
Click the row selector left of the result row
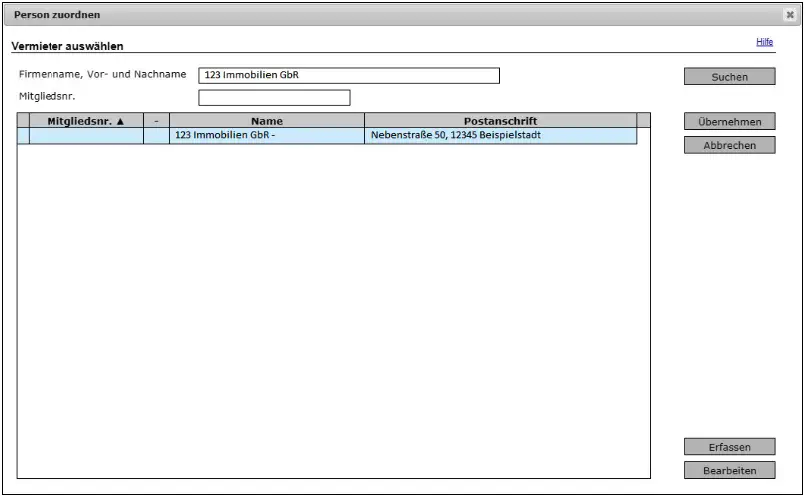[x=23, y=136]
